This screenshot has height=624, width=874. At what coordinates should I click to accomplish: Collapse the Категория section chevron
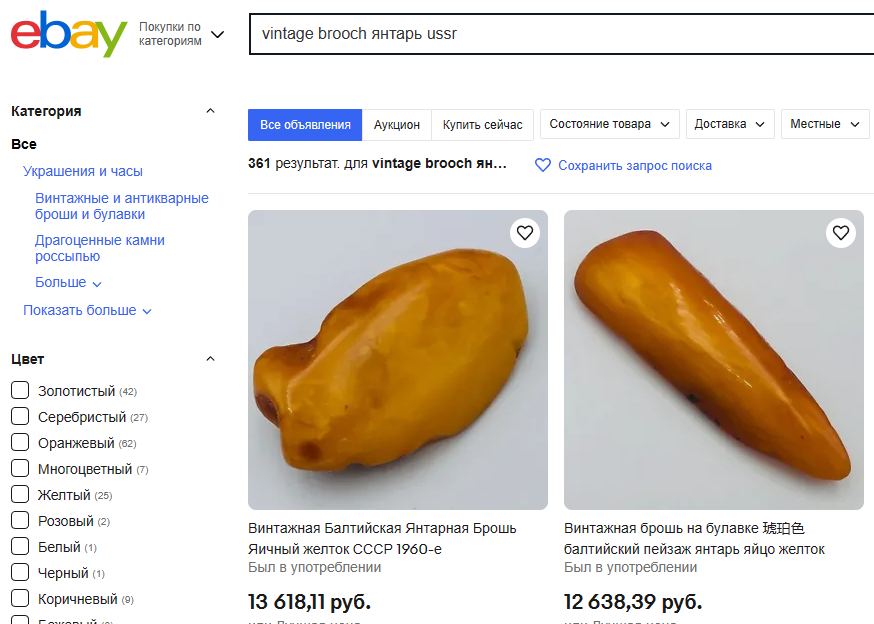[x=210, y=111]
